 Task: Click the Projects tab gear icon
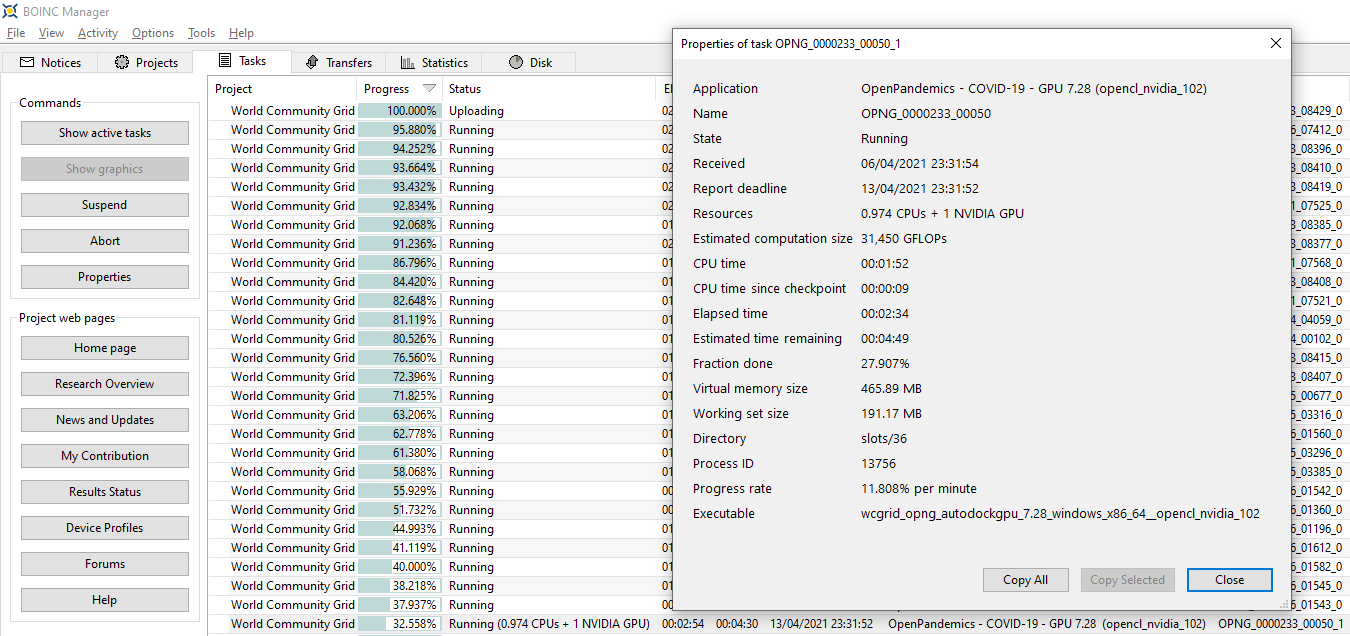[x=122, y=62]
